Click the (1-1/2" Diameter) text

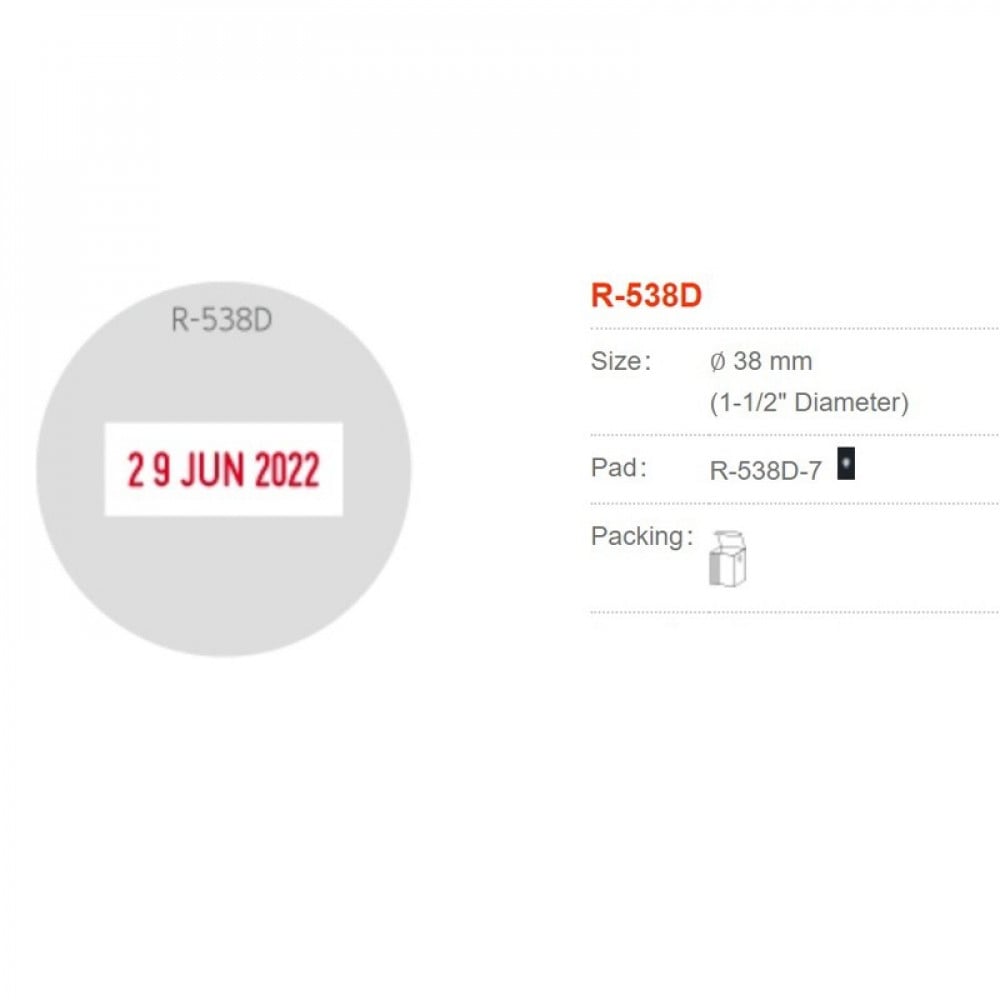[809, 403]
